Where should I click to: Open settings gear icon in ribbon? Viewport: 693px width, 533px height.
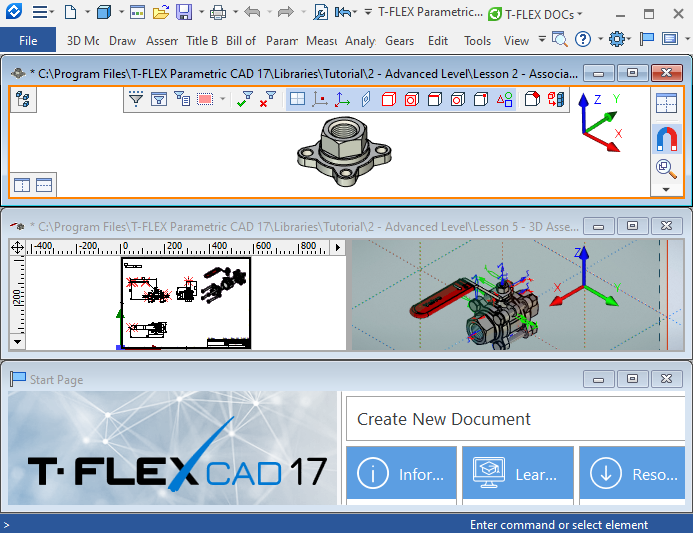pyautogui.click(x=616, y=39)
